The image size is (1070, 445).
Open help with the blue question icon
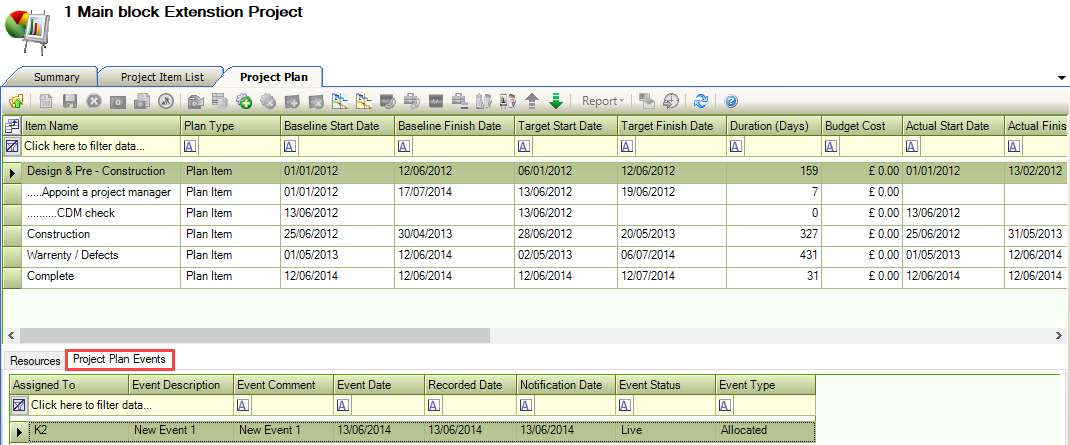point(731,101)
